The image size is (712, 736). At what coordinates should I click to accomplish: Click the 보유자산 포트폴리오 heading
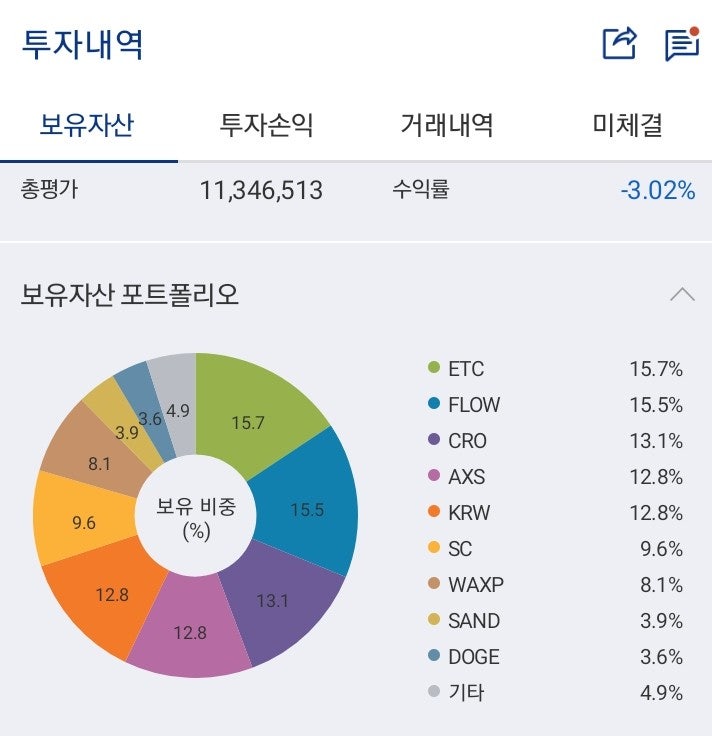click(130, 295)
